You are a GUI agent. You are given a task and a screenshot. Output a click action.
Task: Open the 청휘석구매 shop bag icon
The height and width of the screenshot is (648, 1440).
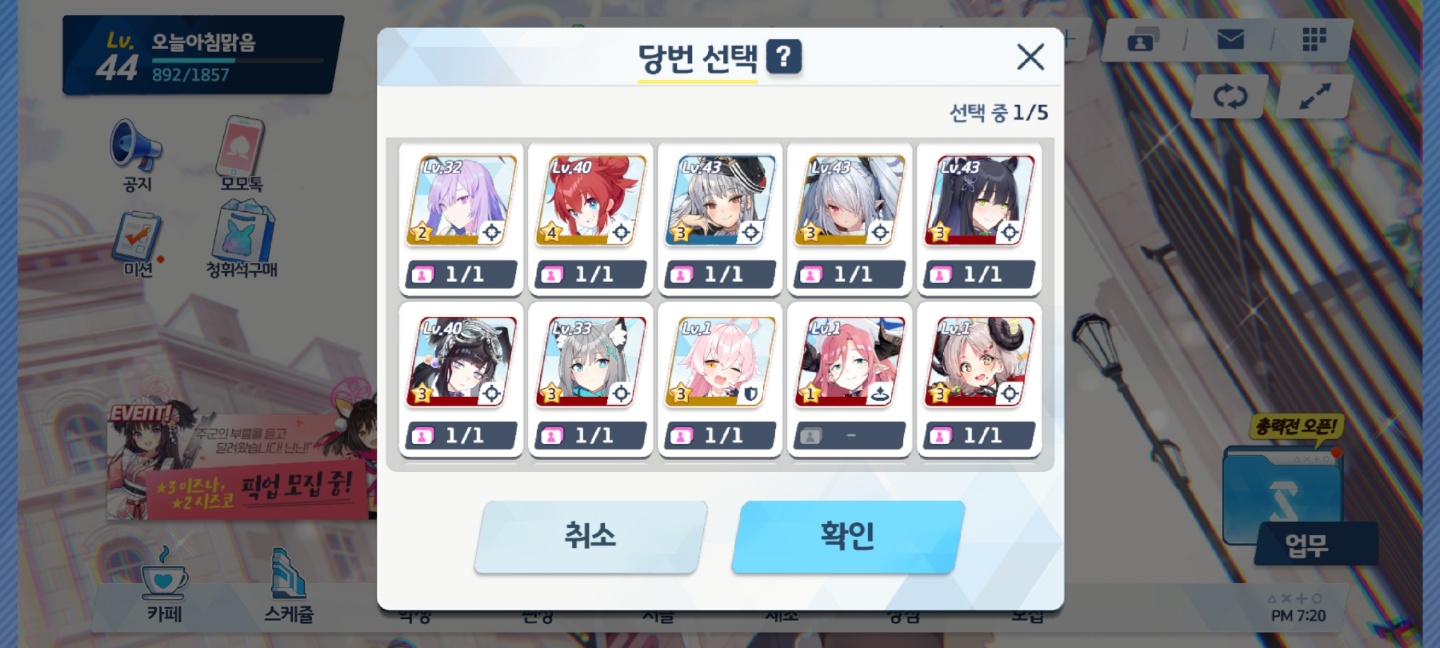(241, 231)
